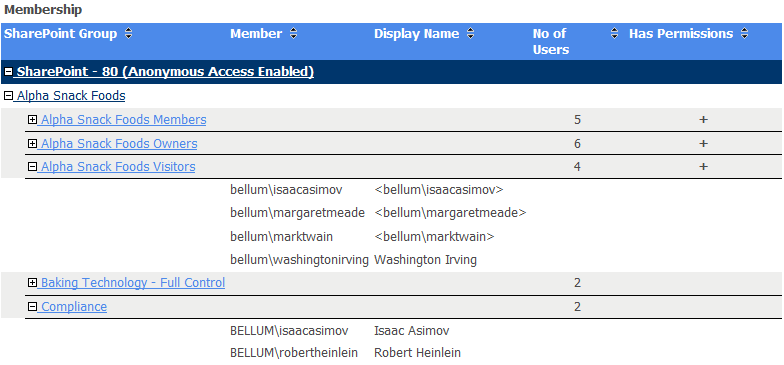Collapse Alpha Snack Foods Visitors group

pos(32,166)
